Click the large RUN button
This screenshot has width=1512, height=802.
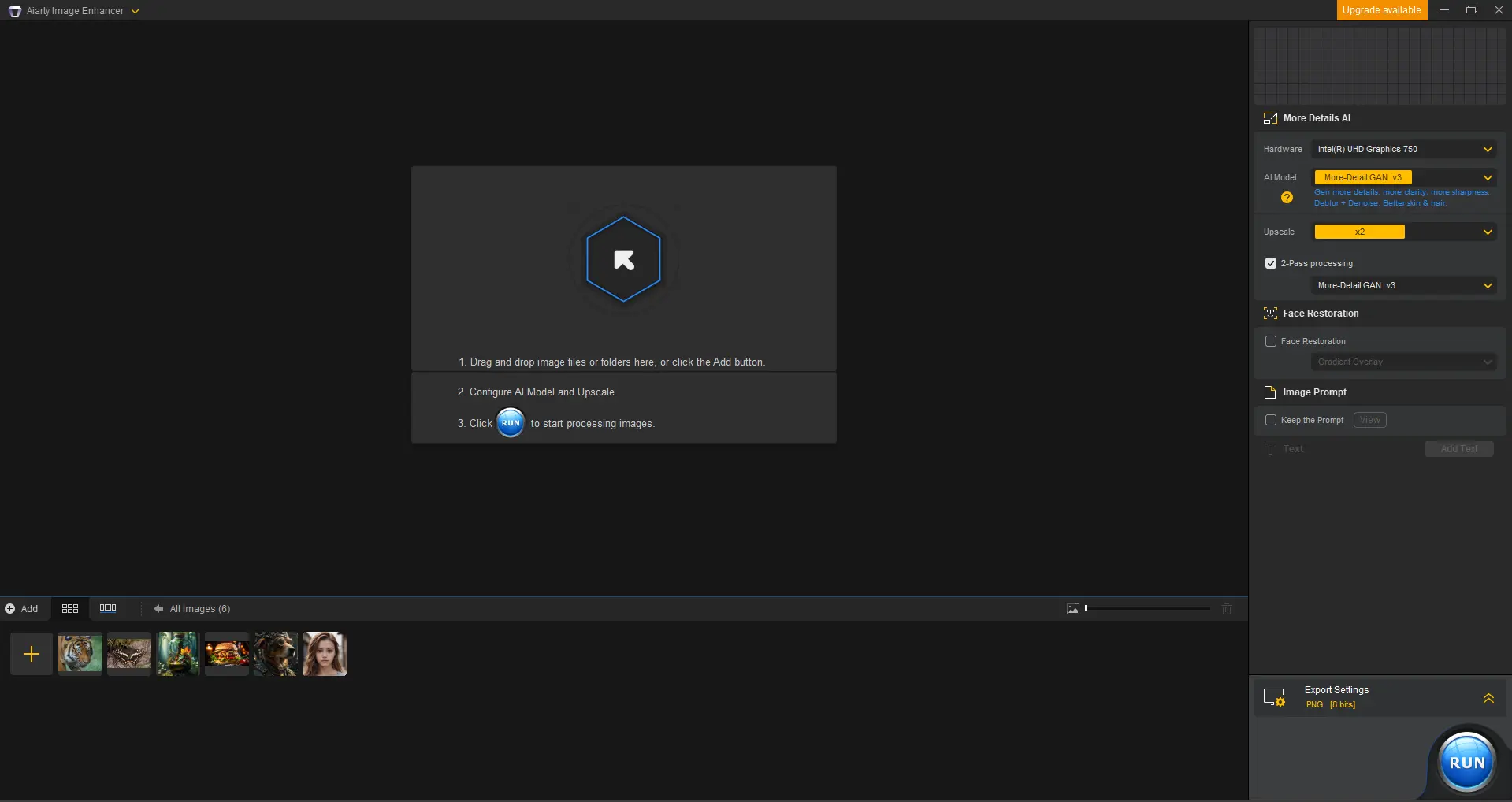click(1466, 762)
